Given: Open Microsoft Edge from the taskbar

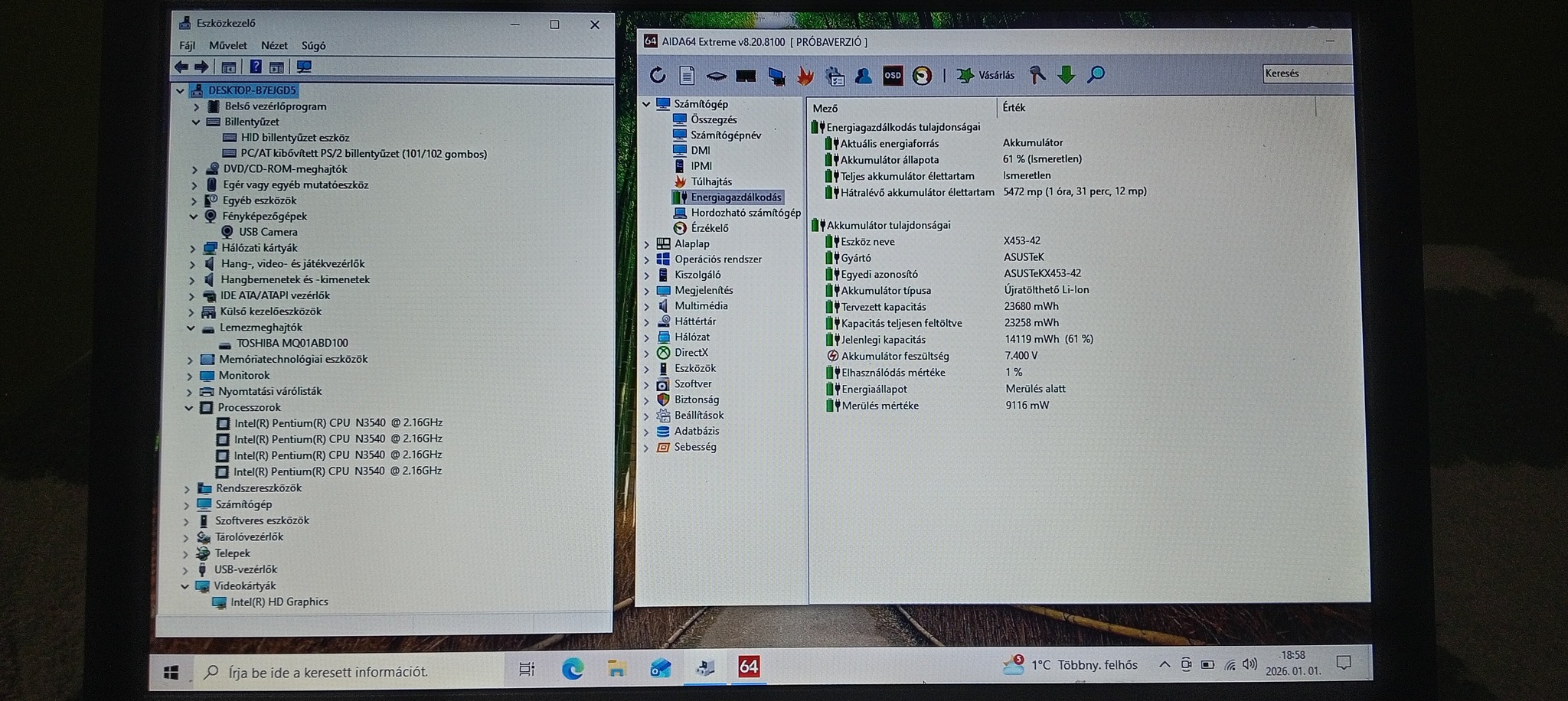Looking at the screenshot, I should click(x=572, y=669).
